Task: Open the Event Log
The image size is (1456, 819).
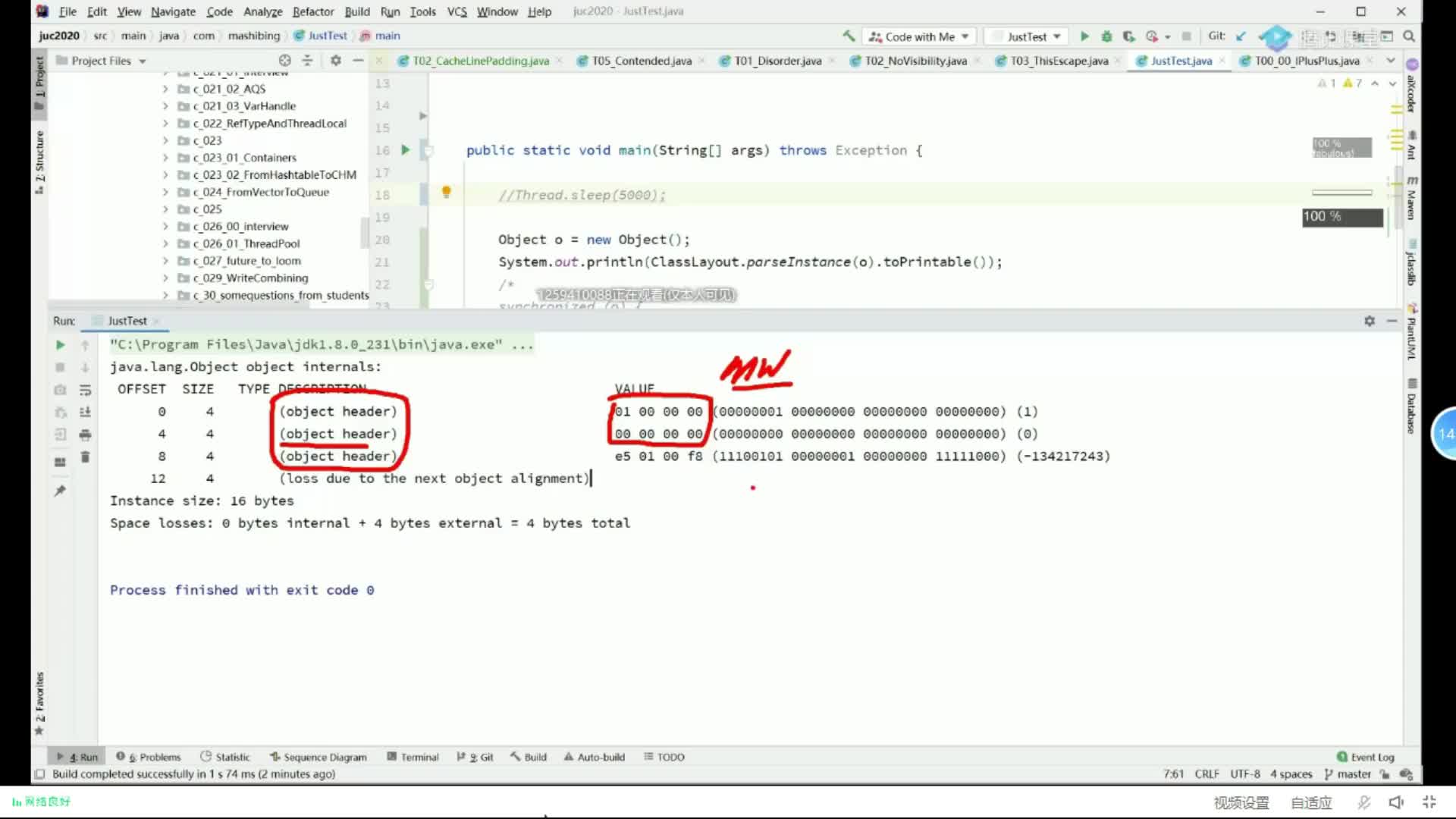Action: [1365, 757]
